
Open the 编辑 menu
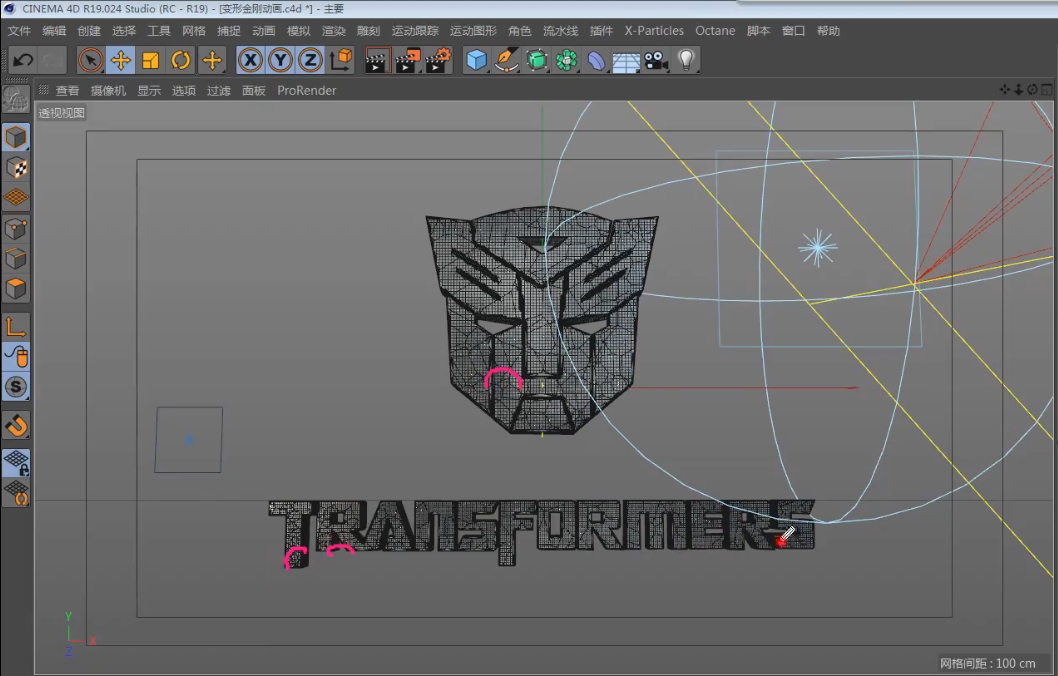tap(54, 31)
